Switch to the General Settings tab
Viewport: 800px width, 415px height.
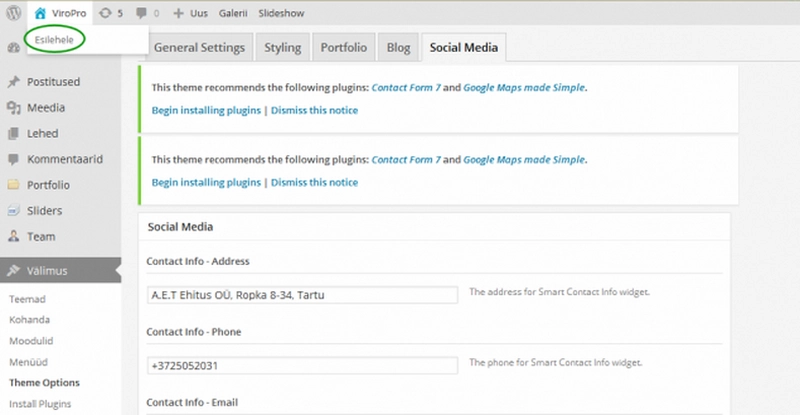click(x=201, y=48)
